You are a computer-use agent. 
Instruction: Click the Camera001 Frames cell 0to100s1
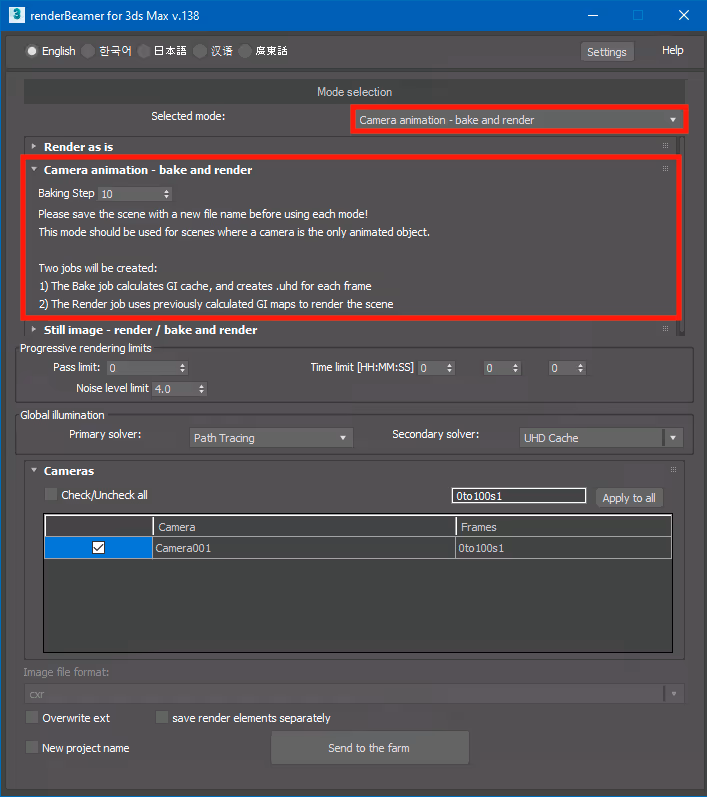click(563, 548)
